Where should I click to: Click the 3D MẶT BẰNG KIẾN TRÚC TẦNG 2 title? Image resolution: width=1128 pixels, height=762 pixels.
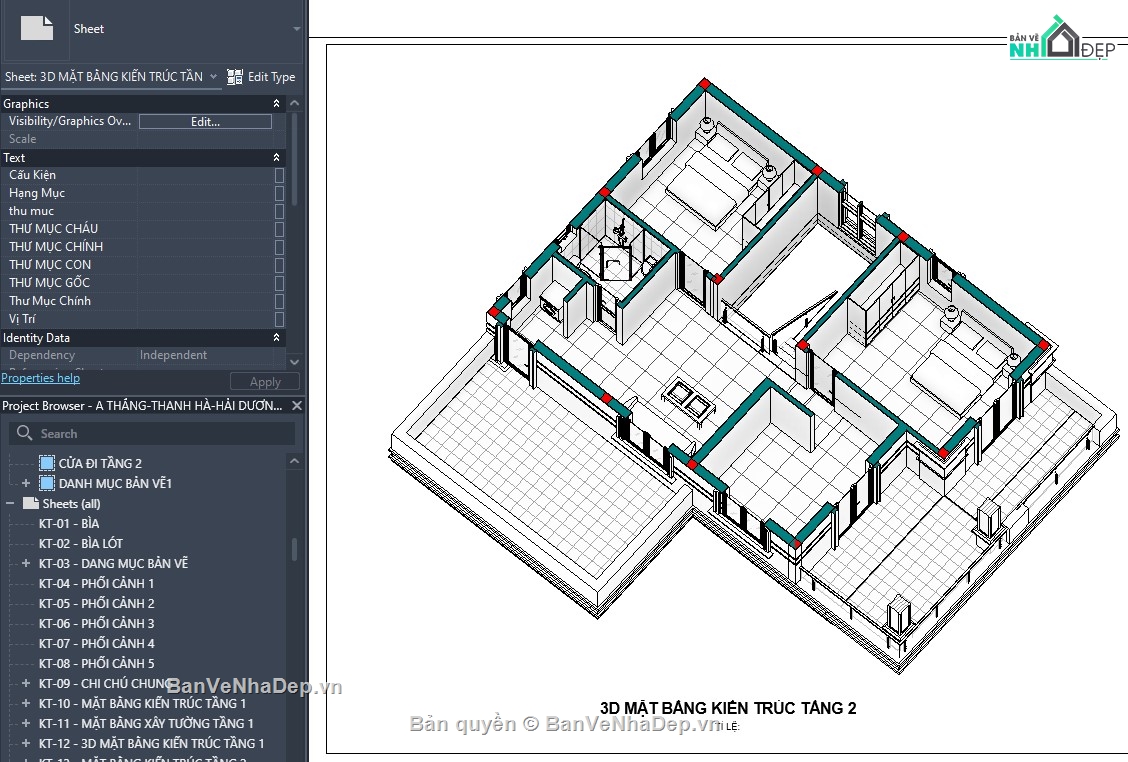pos(728,708)
